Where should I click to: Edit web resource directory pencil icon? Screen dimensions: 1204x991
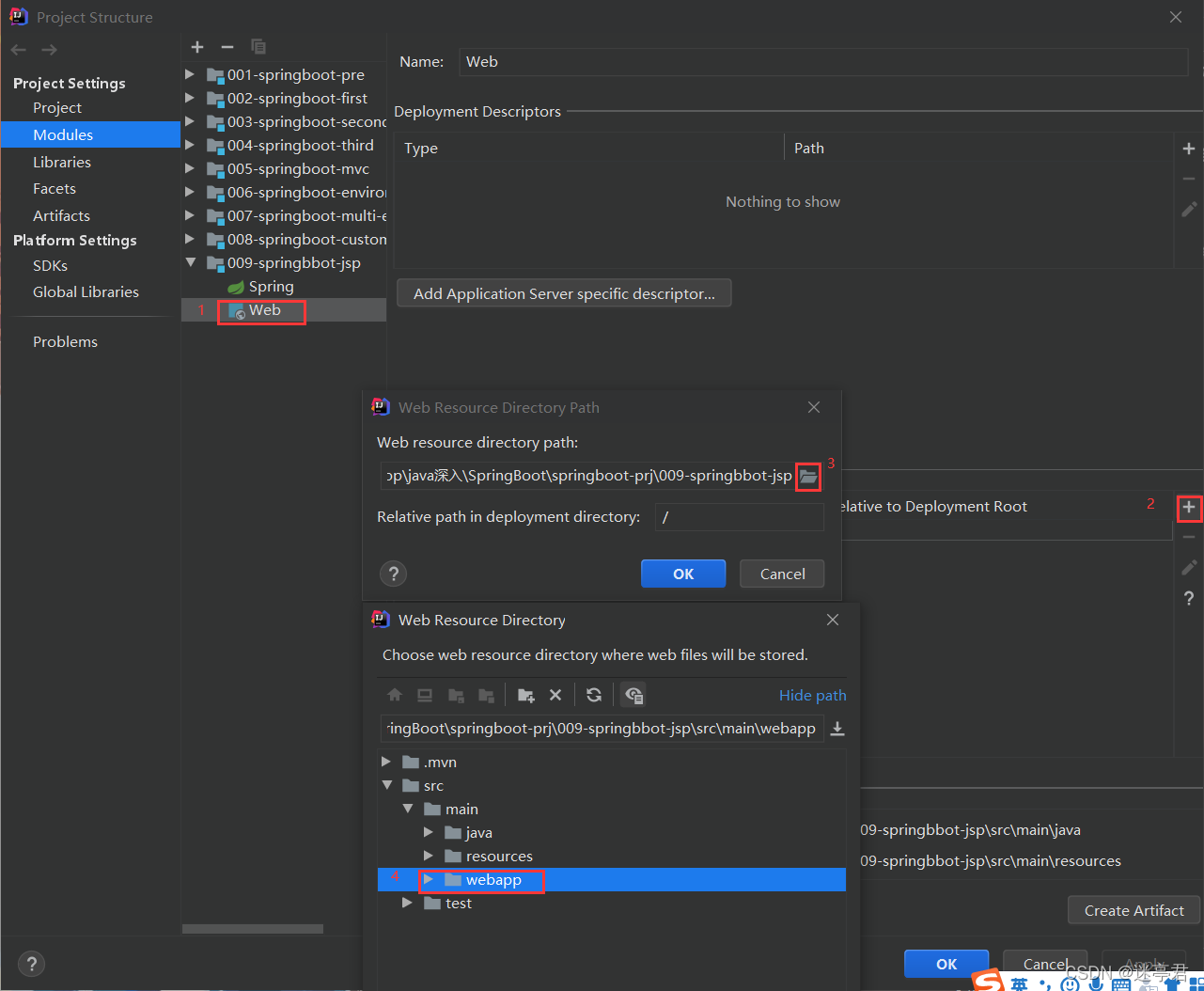point(1189,567)
